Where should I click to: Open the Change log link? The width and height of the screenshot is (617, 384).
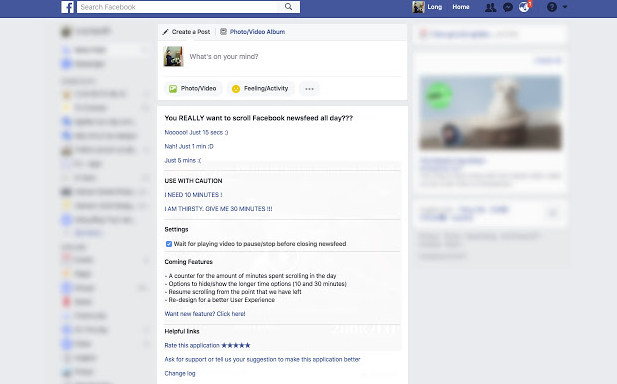point(180,373)
